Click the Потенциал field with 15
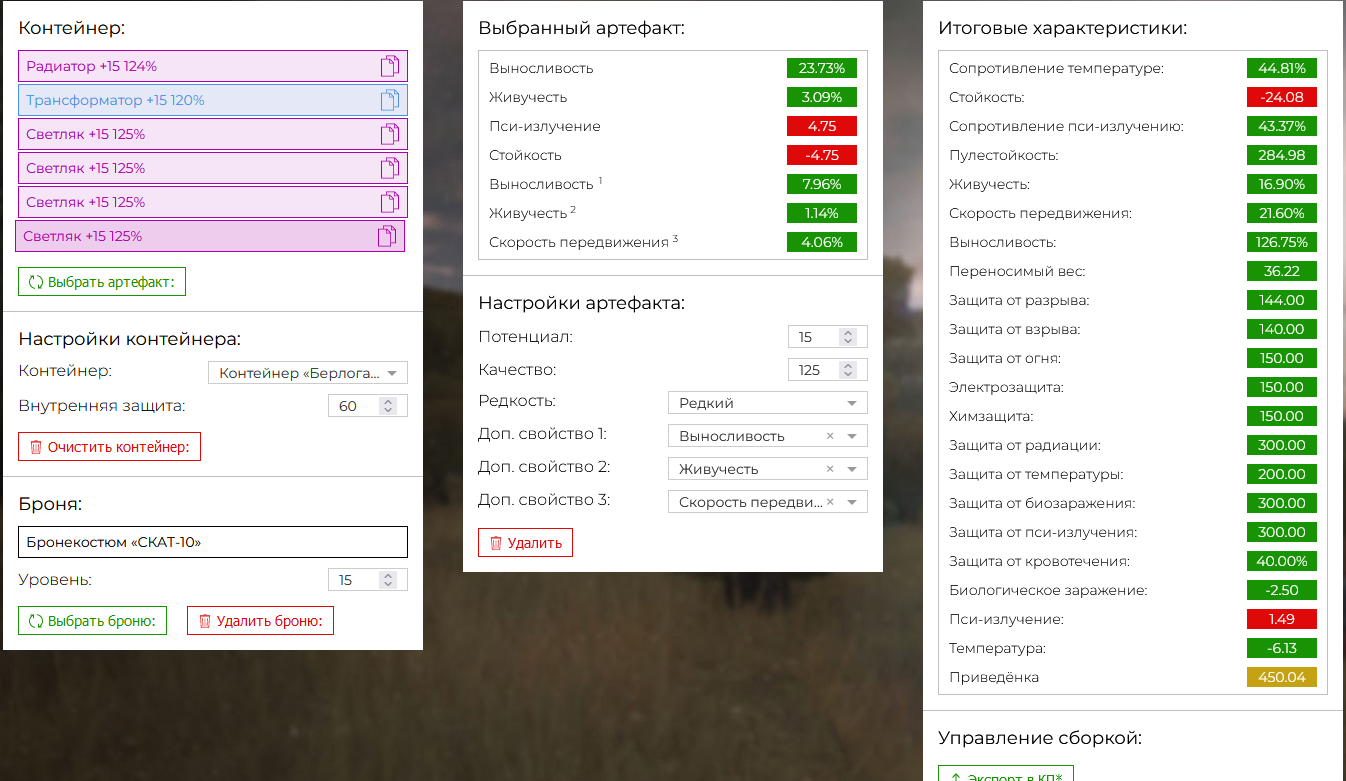1346x781 pixels. (x=828, y=337)
